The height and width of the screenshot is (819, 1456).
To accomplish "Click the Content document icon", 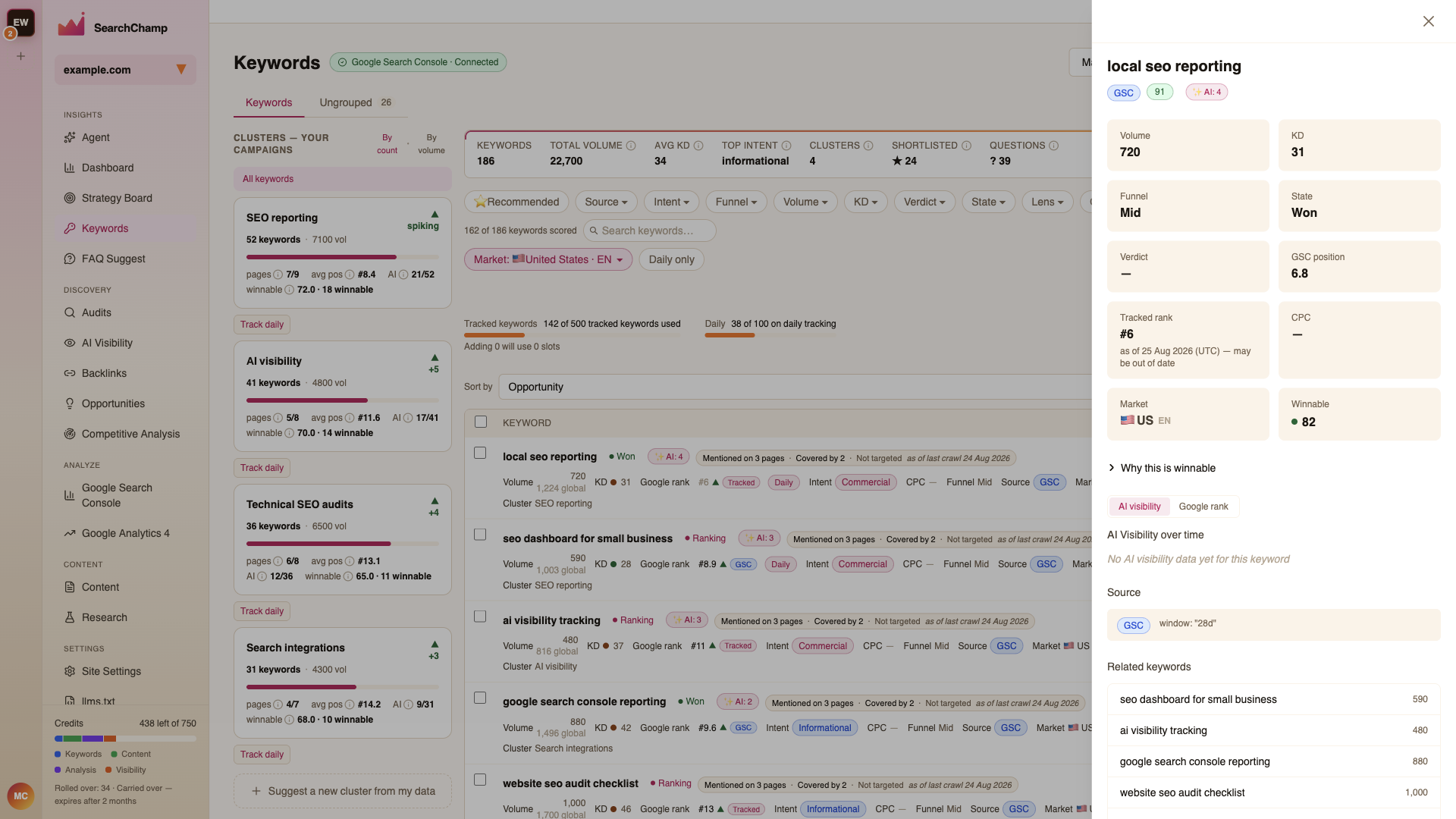I will (x=70, y=587).
